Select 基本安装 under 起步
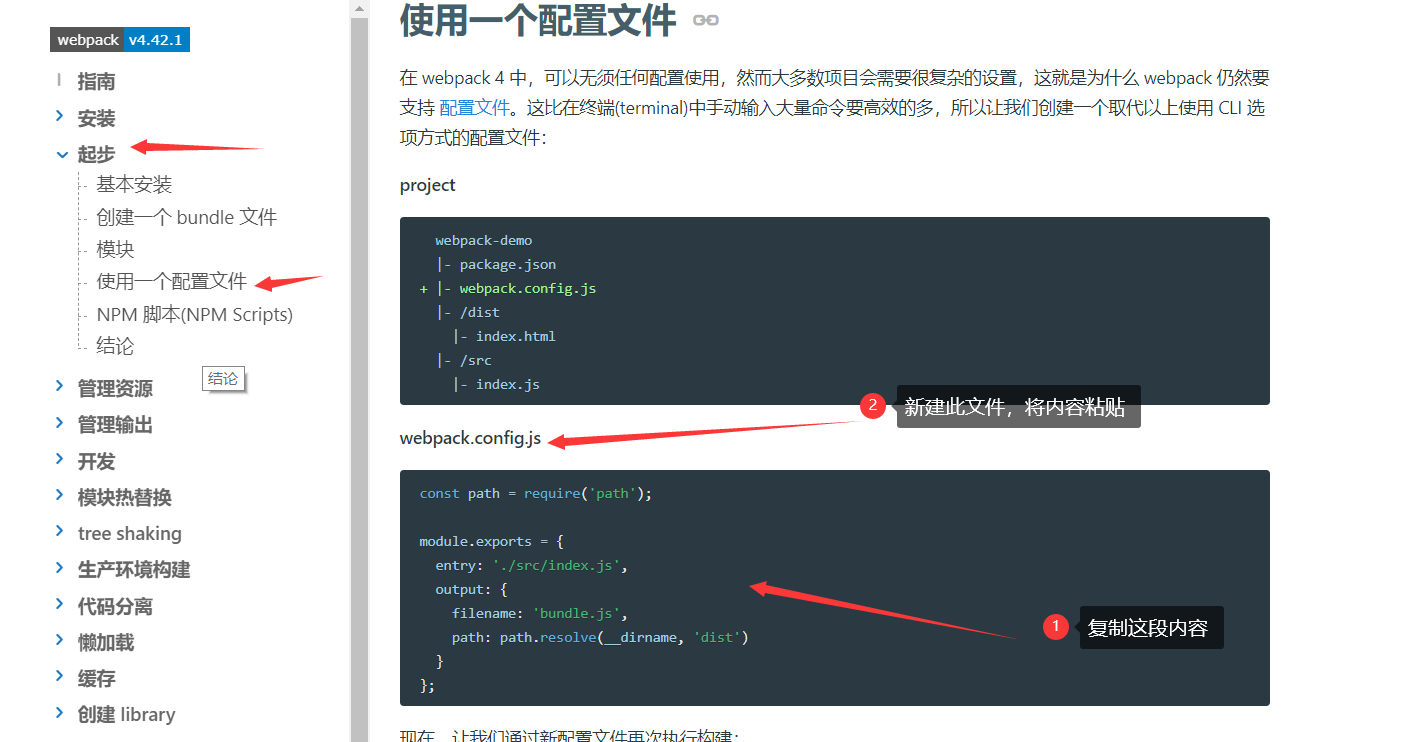This screenshot has width=1415, height=742. tap(133, 184)
